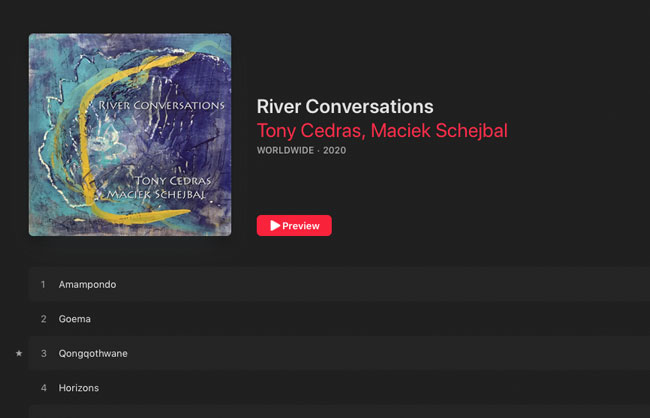This screenshot has height=418, width=650.
Task: Open the River Conversations album cover artwork
Action: coord(130,135)
